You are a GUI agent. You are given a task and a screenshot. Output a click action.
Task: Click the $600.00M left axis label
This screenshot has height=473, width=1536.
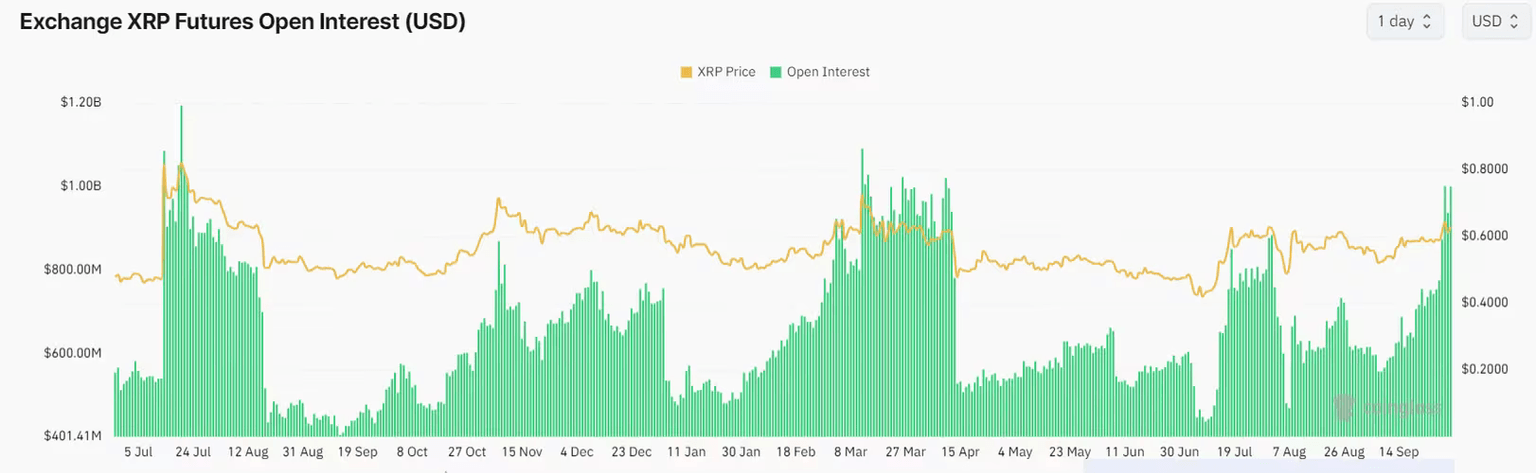(72, 353)
